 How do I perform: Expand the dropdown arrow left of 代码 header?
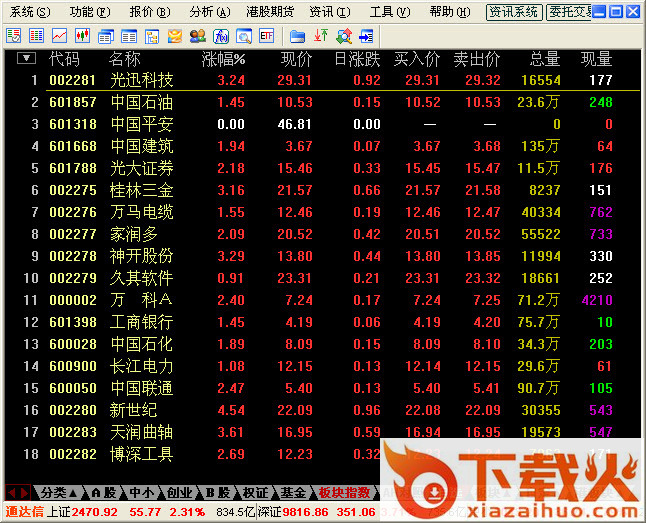pyautogui.click(x=27, y=58)
